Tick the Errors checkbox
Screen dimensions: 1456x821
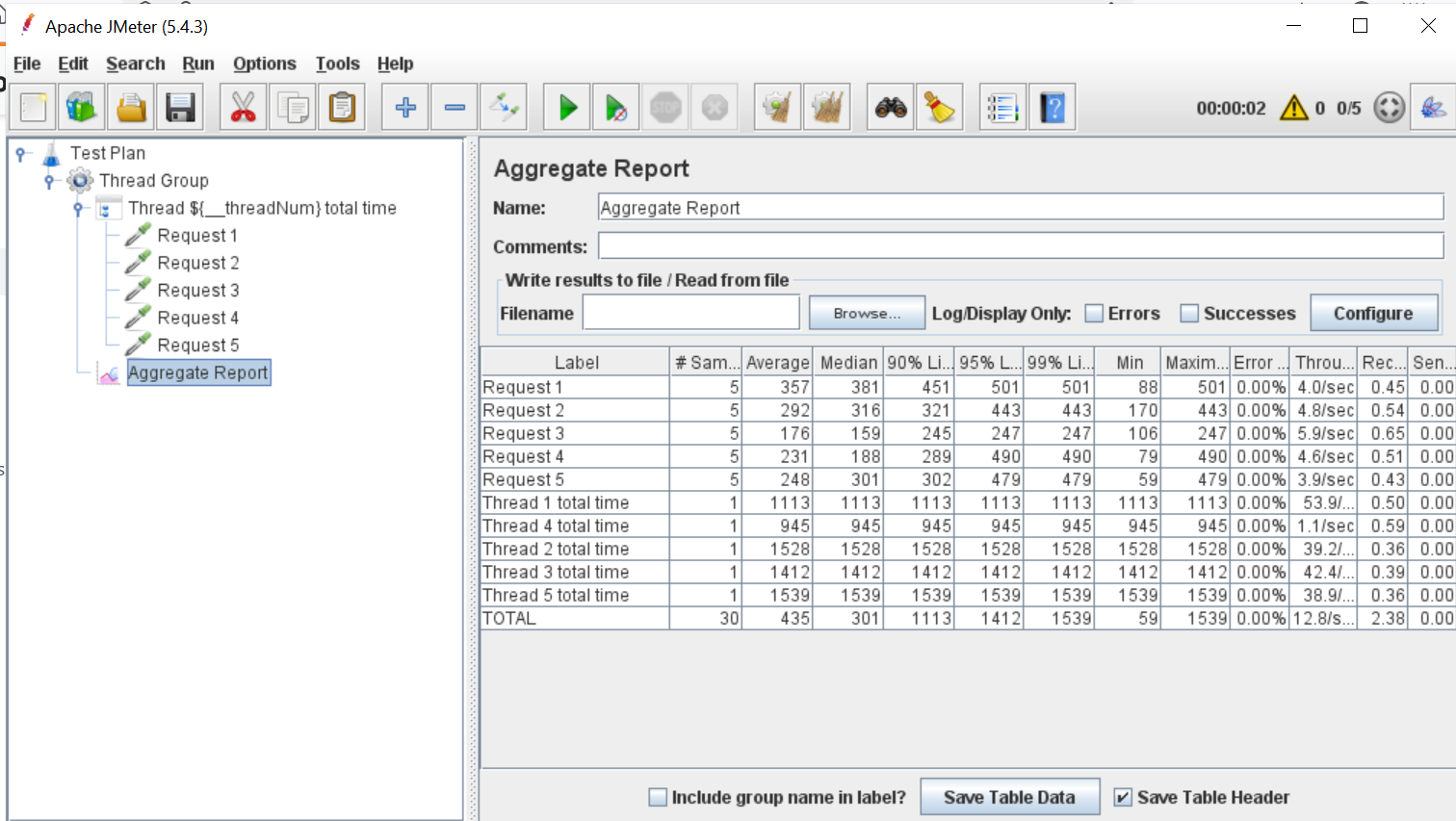tap(1094, 314)
